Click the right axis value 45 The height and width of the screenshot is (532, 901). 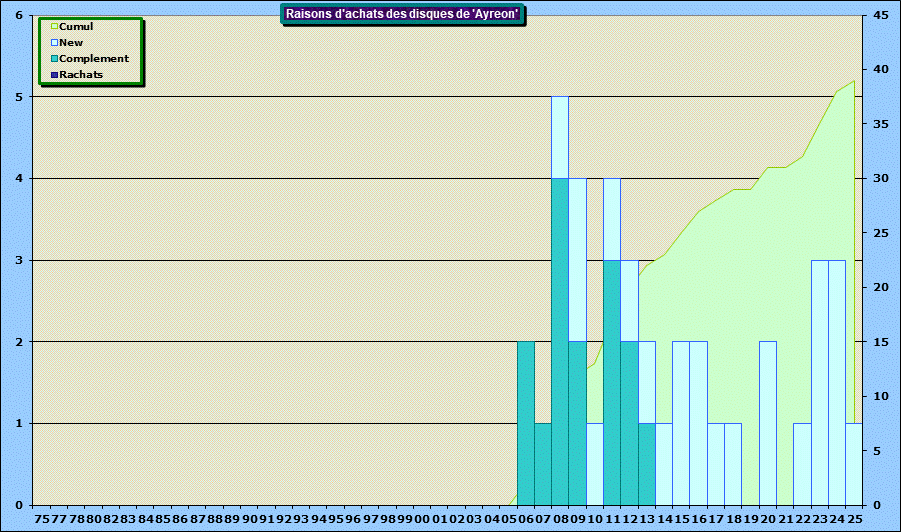click(x=880, y=16)
